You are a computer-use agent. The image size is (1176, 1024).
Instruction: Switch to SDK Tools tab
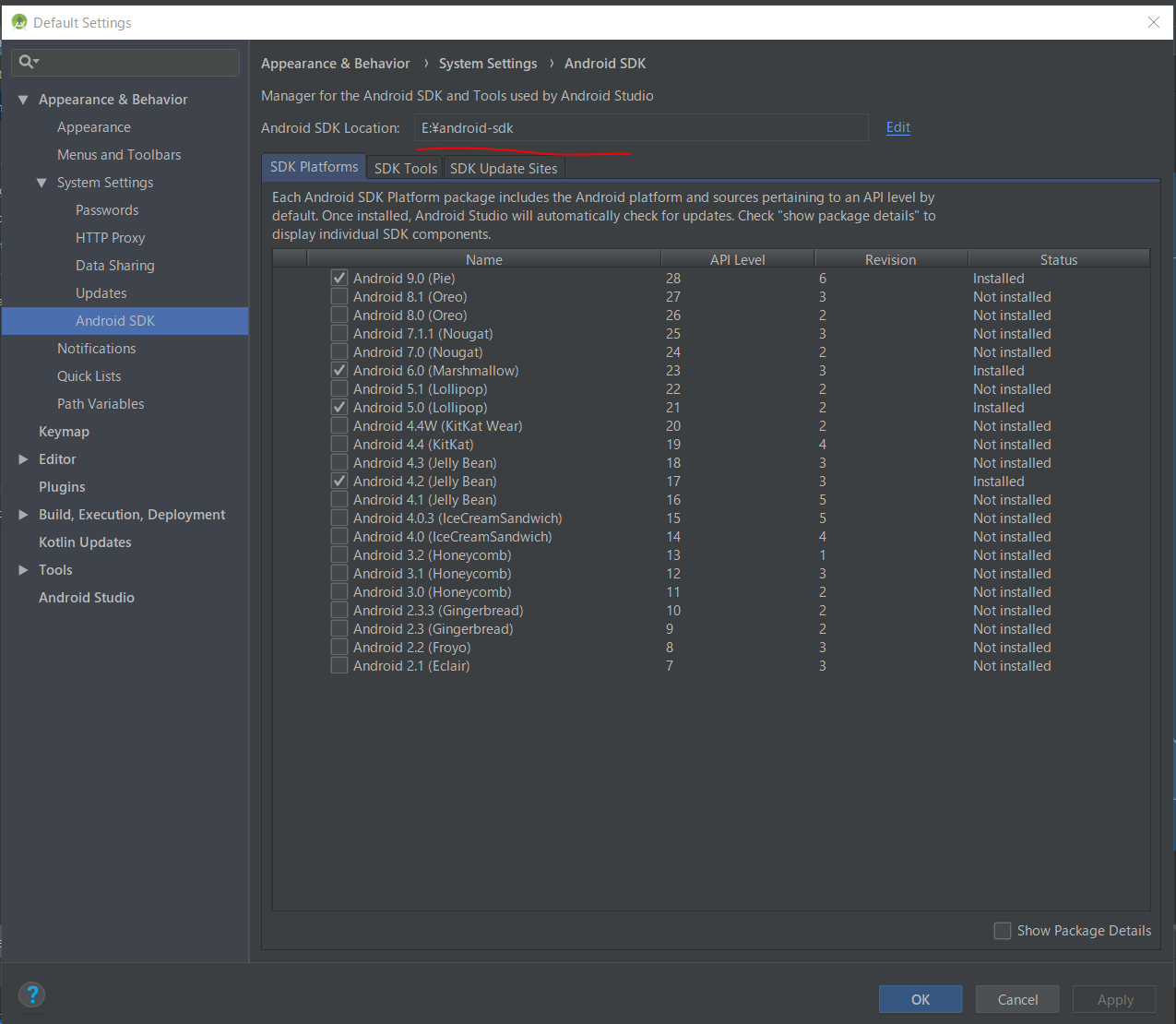coord(406,168)
